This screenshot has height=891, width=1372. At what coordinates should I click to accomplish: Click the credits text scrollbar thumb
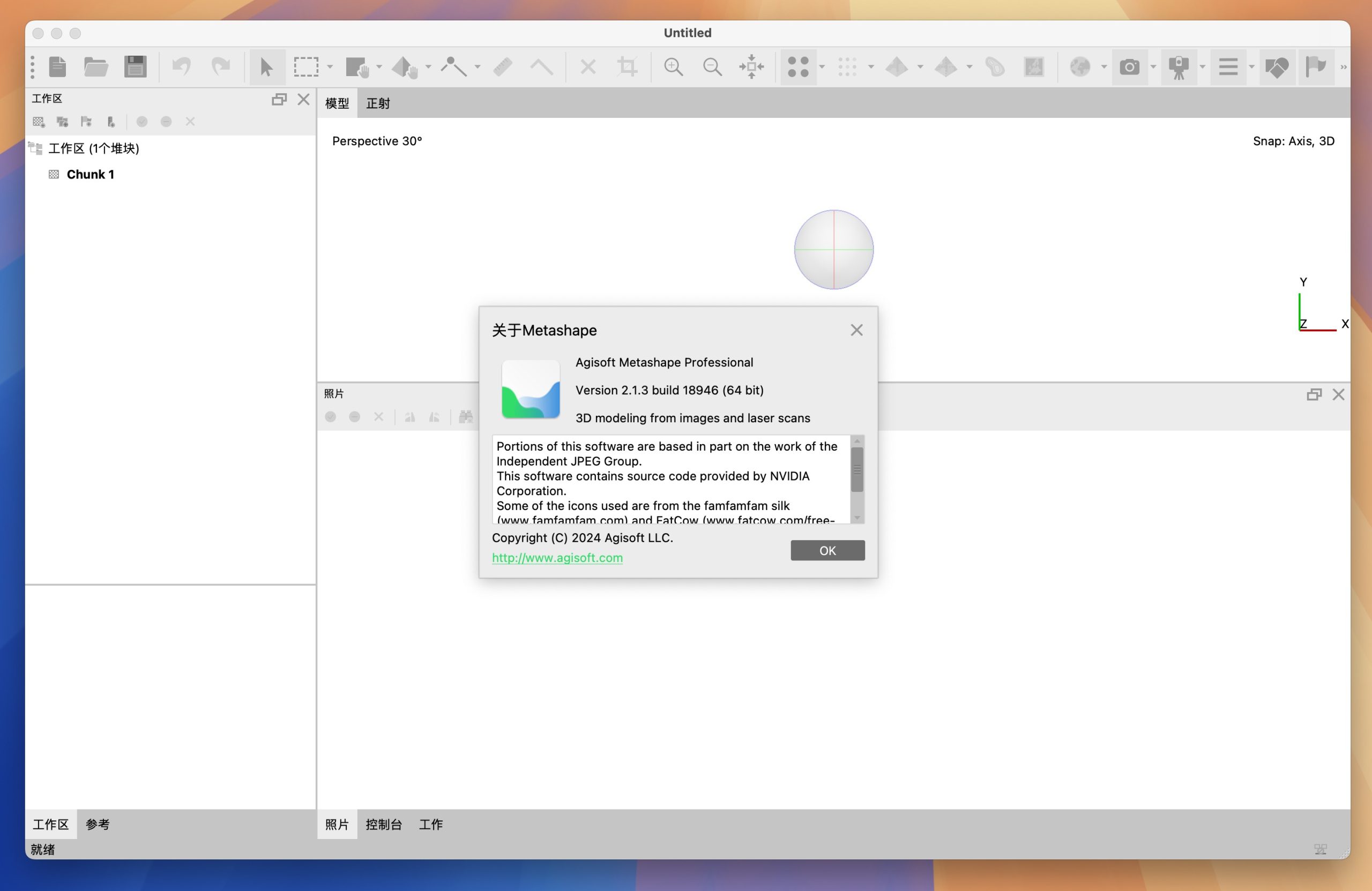(x=857, y=469)
